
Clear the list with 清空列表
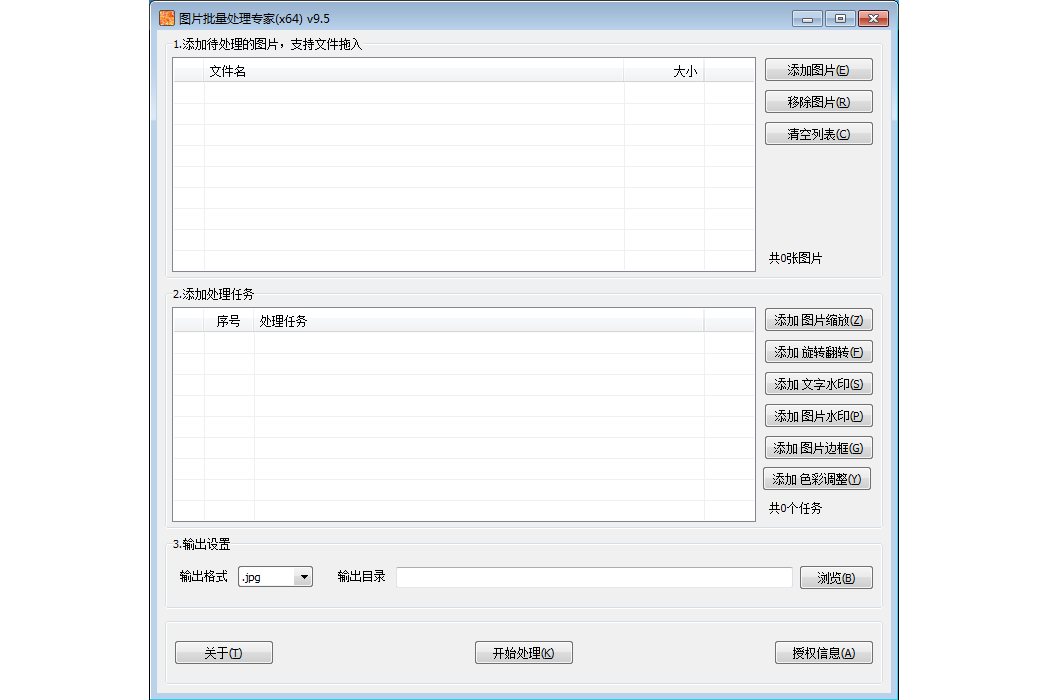pos(818,134)
